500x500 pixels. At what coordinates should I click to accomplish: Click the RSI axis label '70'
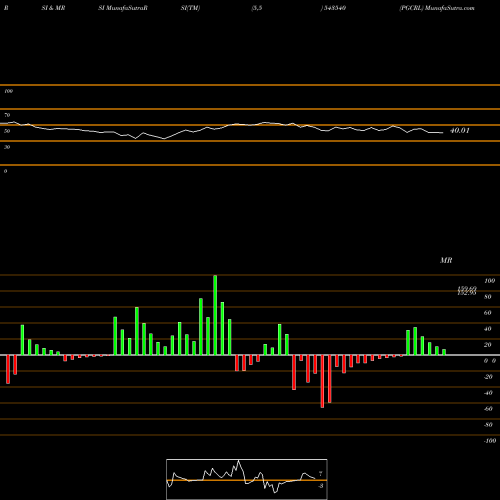pos(7,115)
